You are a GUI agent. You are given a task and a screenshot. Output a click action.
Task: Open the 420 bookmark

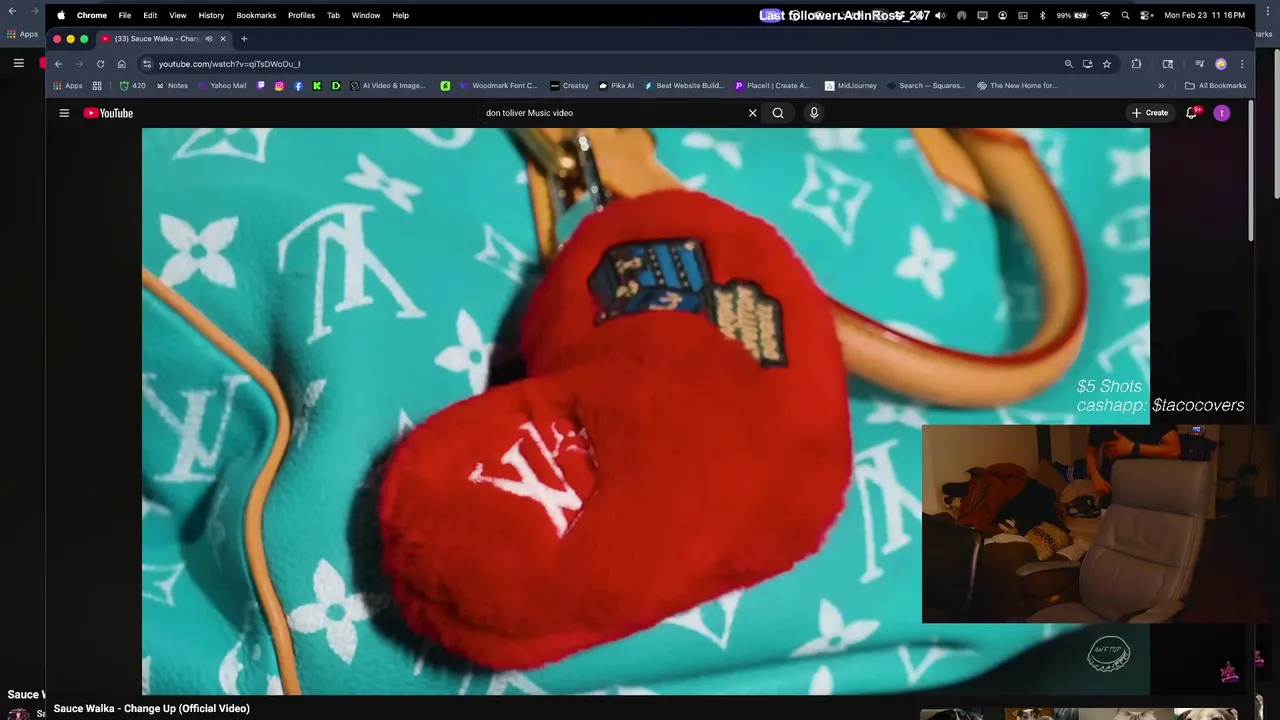pos(132,86)
